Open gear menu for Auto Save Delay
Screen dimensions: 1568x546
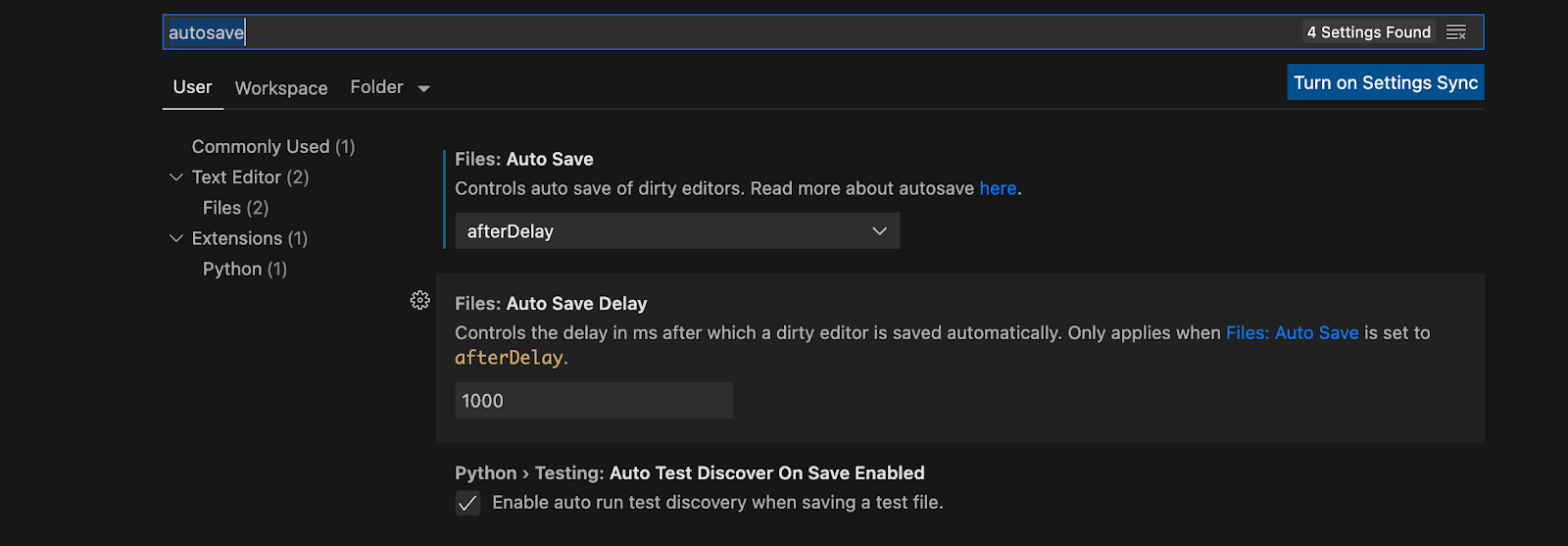point(420,300)
